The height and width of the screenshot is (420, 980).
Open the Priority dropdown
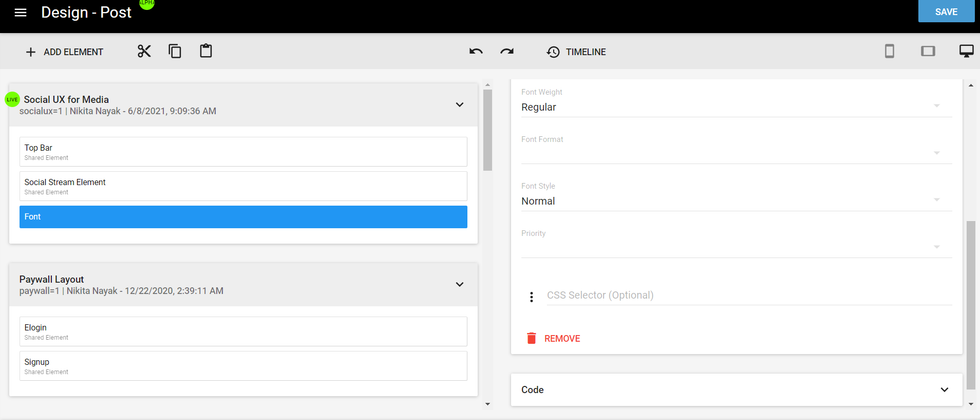(x=730, y=247)
